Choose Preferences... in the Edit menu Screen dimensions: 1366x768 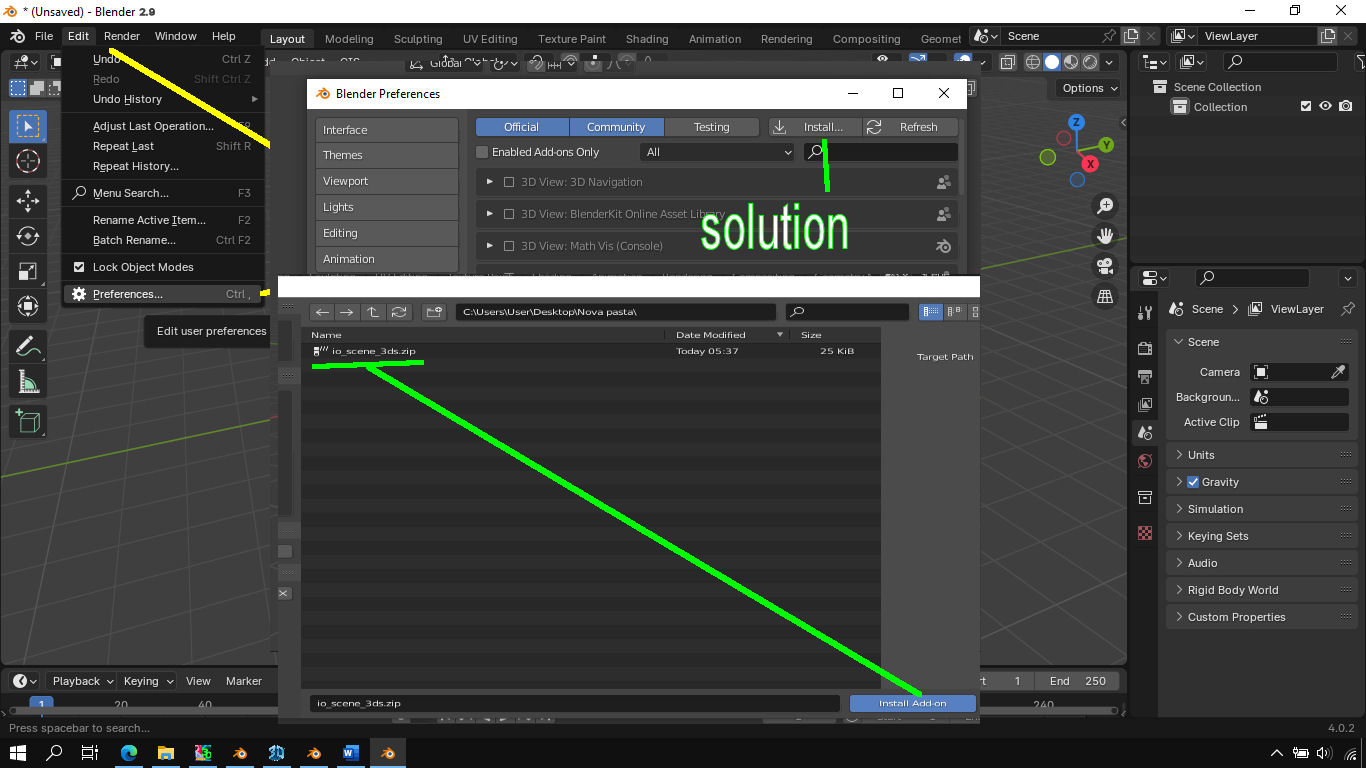(x=164, y=294)
